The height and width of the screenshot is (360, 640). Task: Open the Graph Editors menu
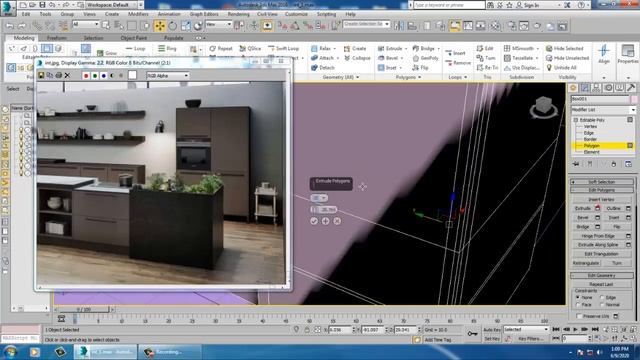pyautogui.click(x=204, y=14)
